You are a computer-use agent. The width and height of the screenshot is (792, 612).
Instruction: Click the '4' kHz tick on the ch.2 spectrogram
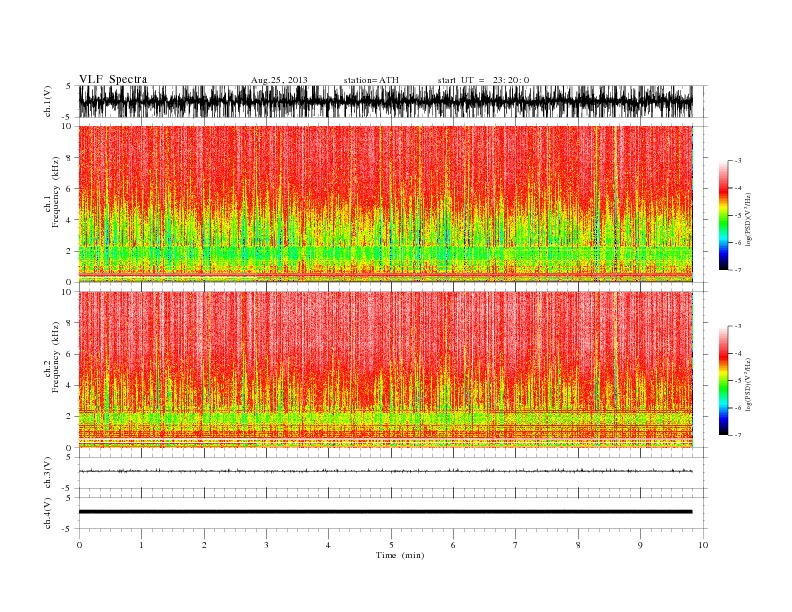pos(69,385)
